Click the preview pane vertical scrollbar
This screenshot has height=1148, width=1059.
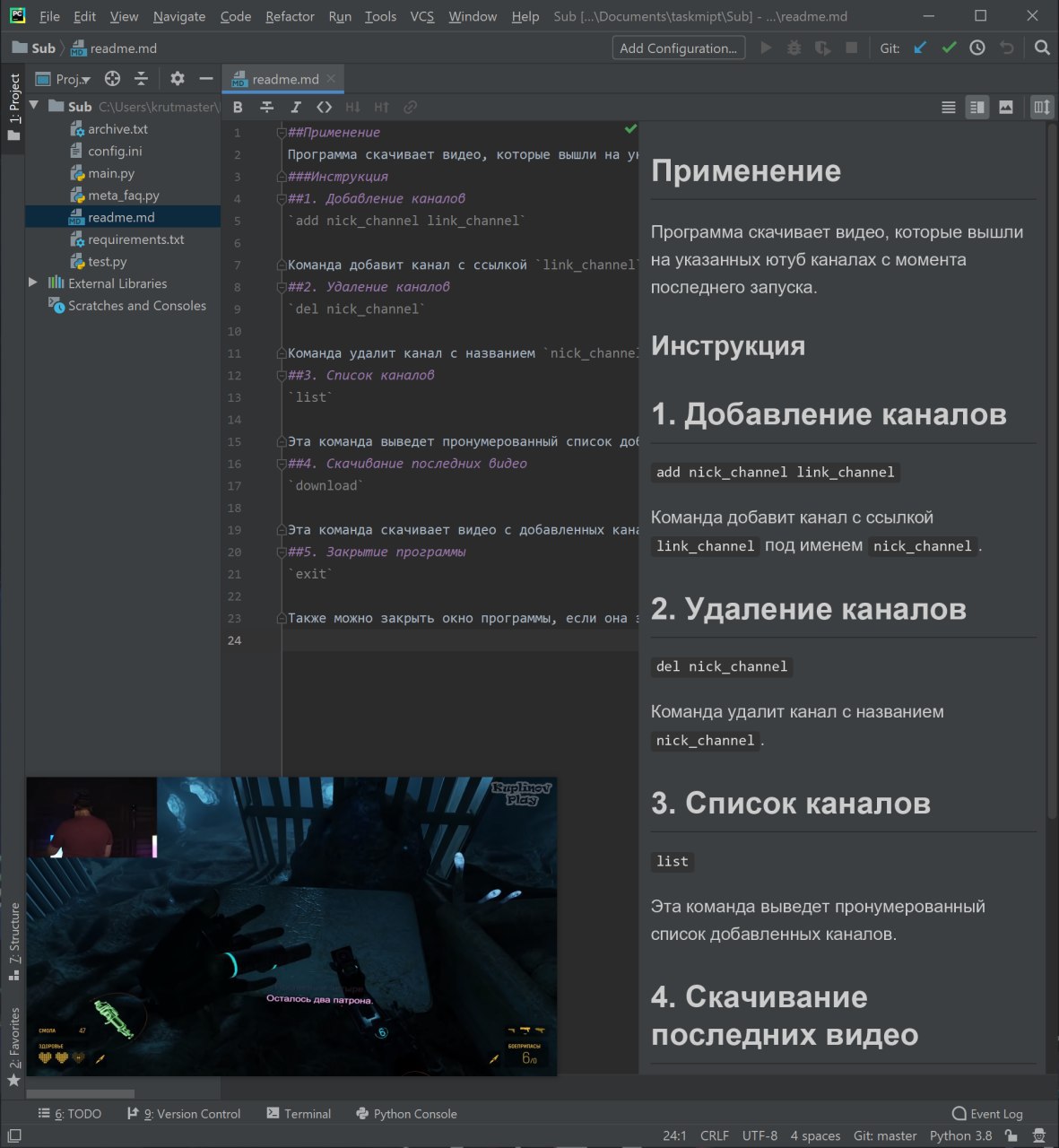1052,471
